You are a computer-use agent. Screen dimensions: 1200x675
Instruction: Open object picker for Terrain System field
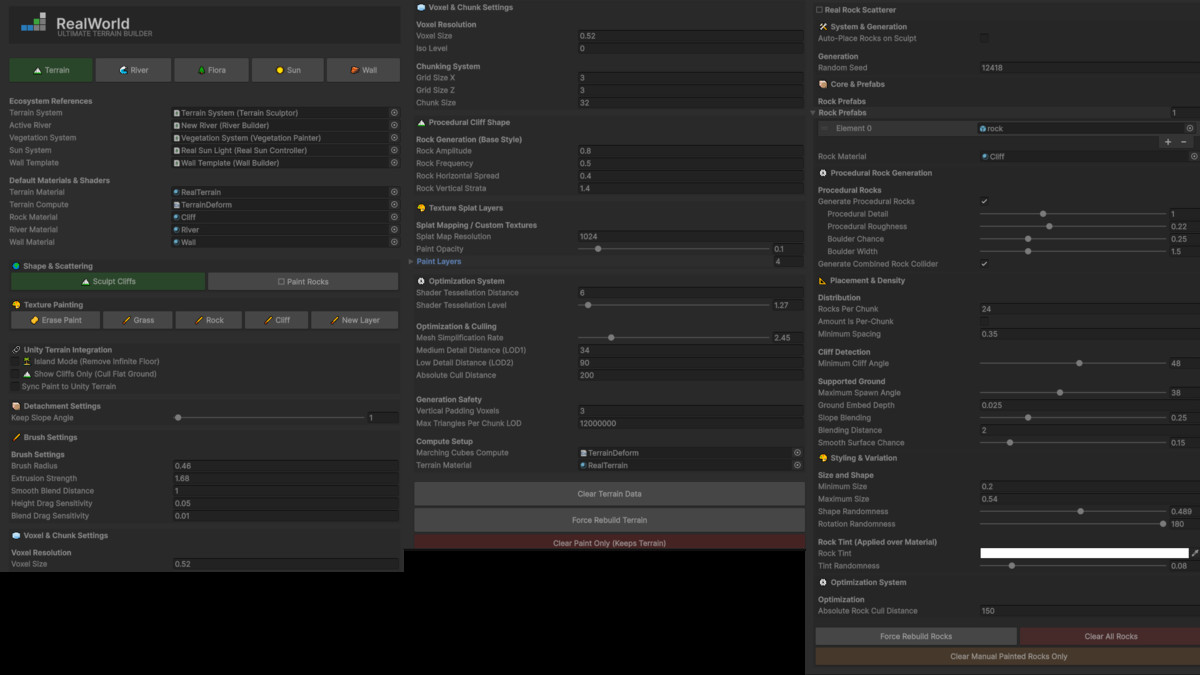(394, 113)
